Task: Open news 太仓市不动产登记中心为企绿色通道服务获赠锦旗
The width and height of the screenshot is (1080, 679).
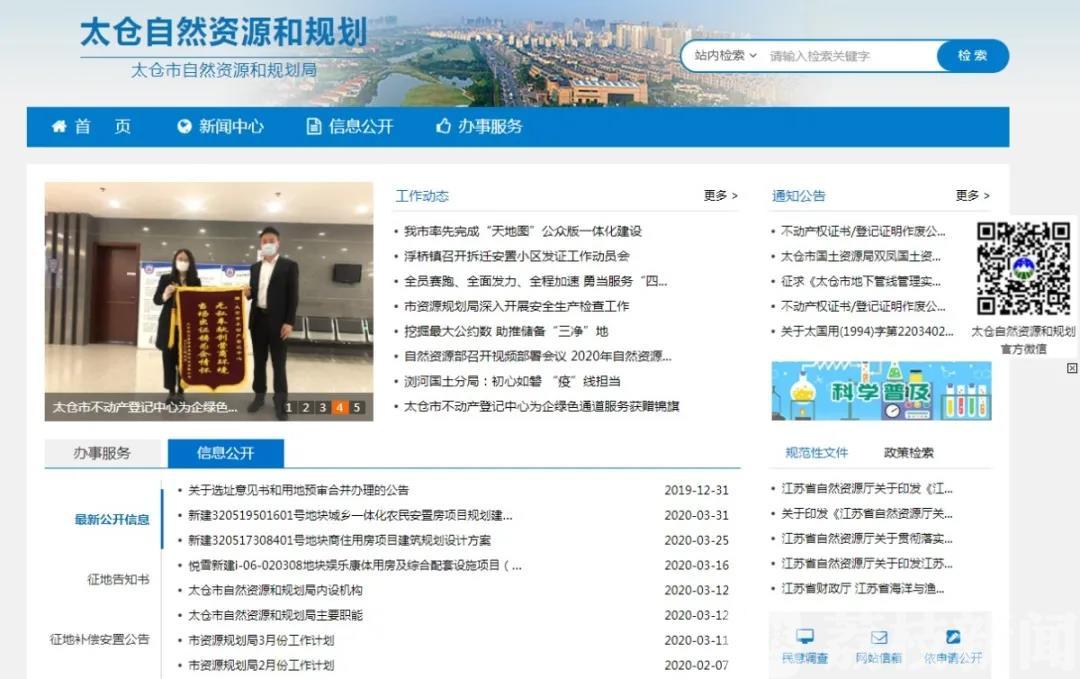Action: tap(541, 406)
